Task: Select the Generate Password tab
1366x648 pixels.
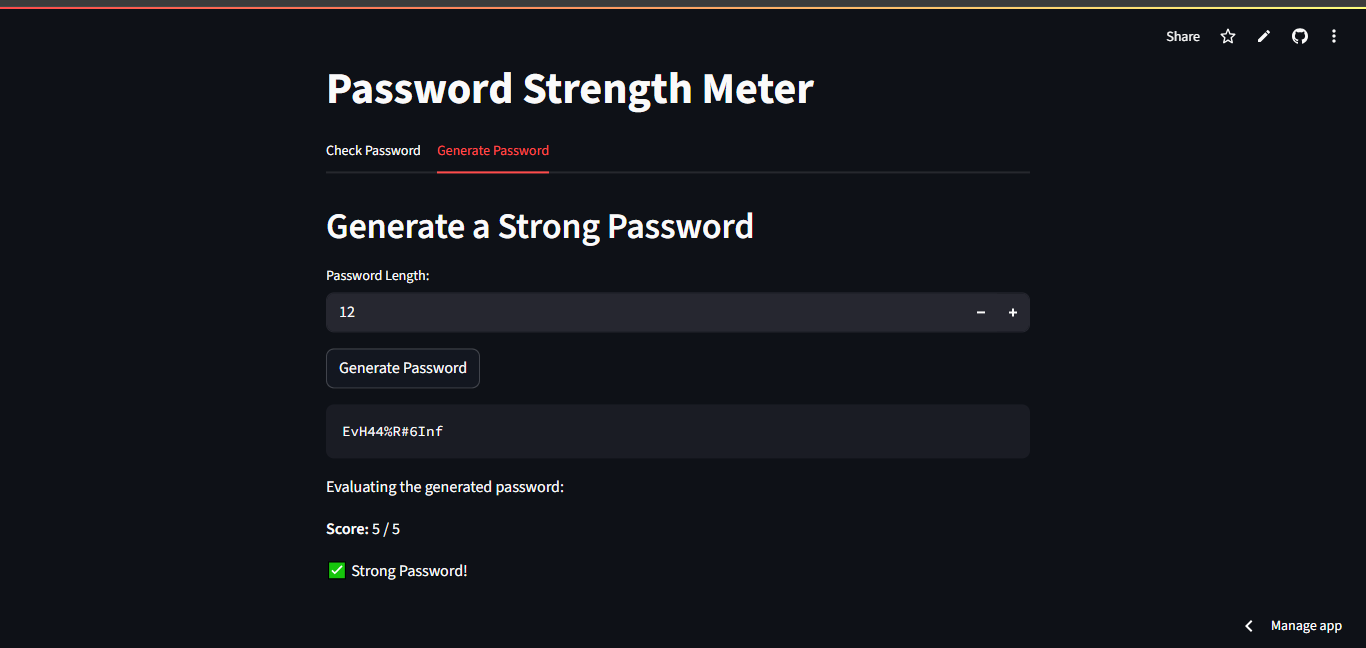Action: coord(493,151)
